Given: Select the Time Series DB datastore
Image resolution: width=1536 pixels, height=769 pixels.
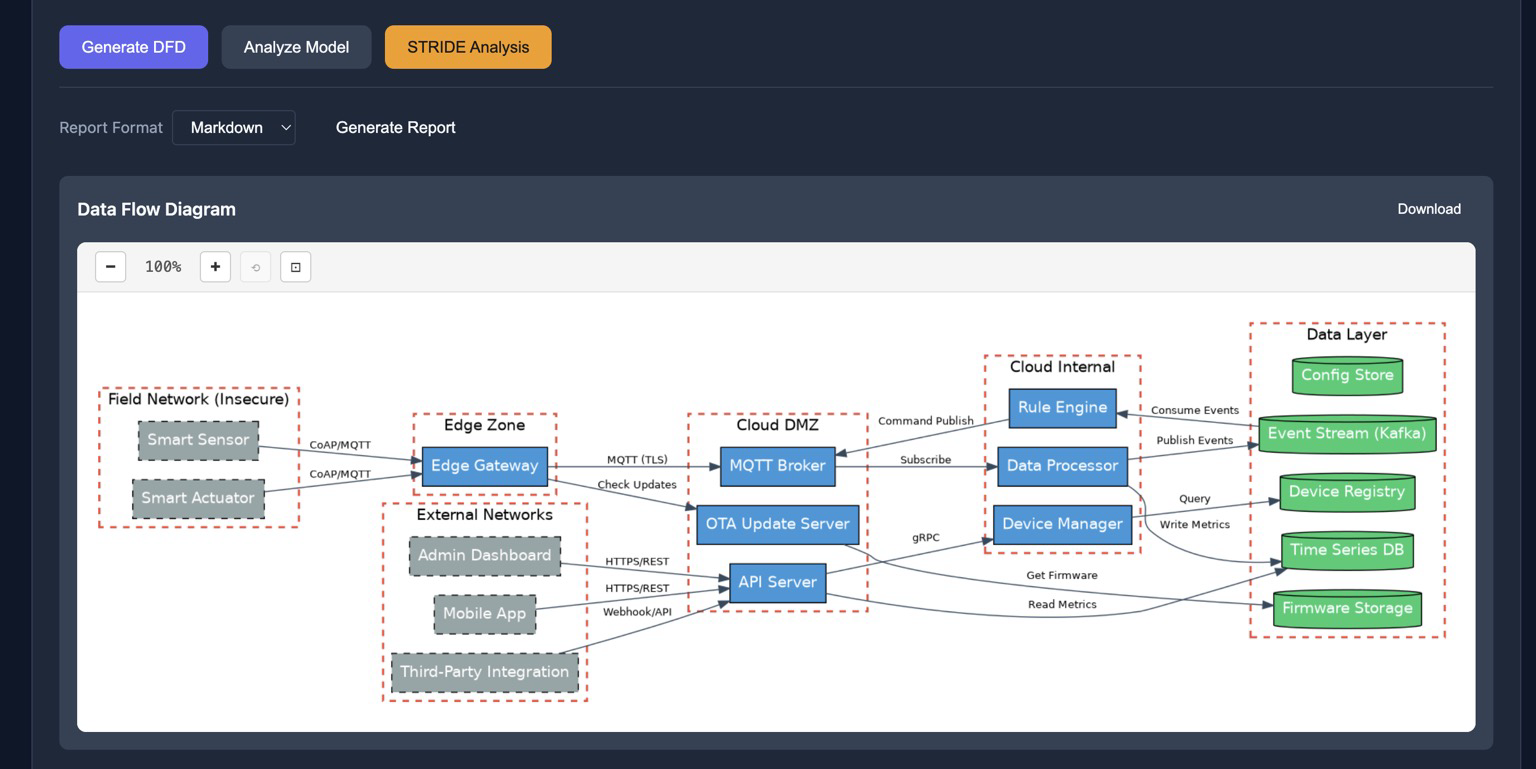Looking at the screenshot, I should (1346, 550).
